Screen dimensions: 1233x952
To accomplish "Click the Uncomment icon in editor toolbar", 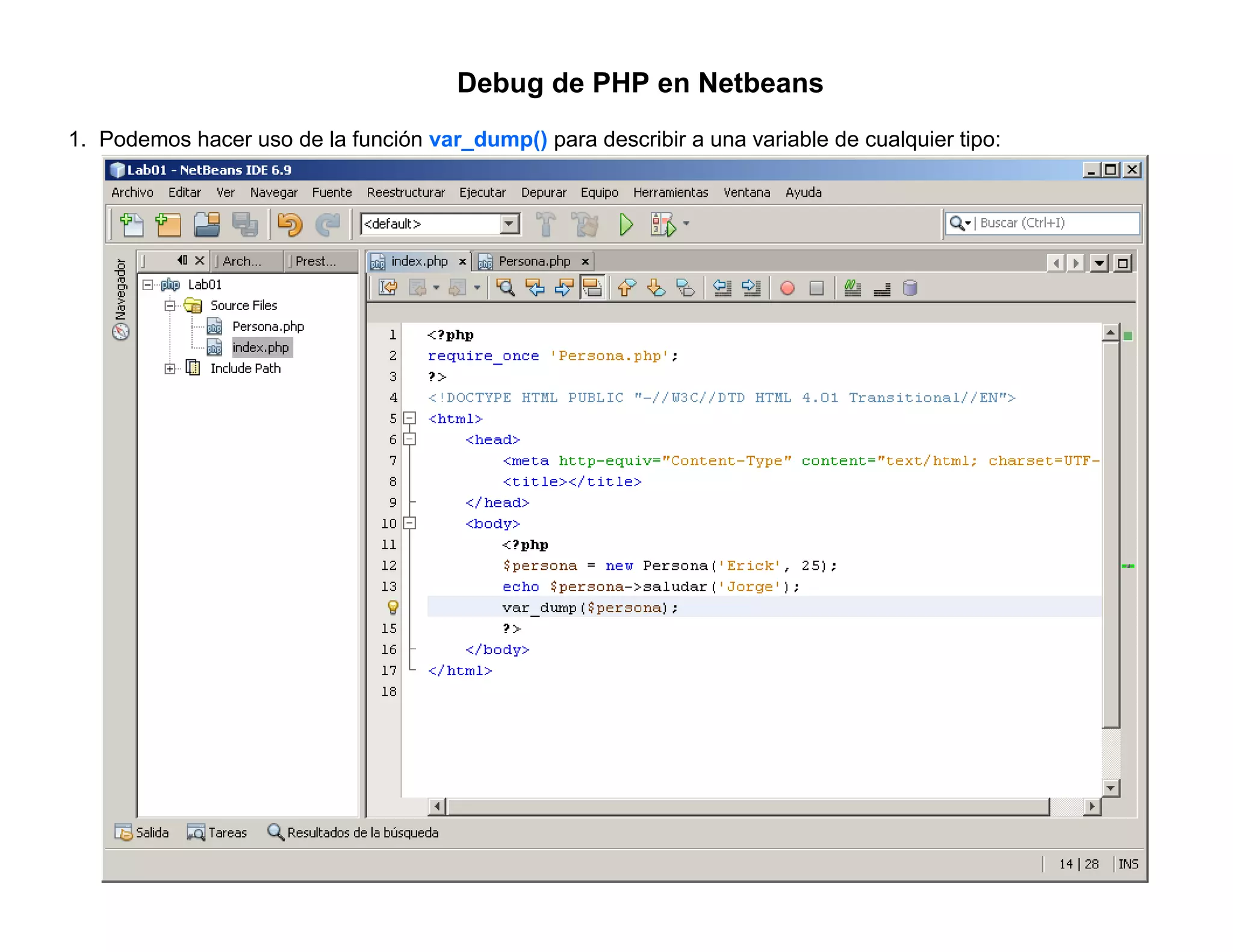I will 882,289.
